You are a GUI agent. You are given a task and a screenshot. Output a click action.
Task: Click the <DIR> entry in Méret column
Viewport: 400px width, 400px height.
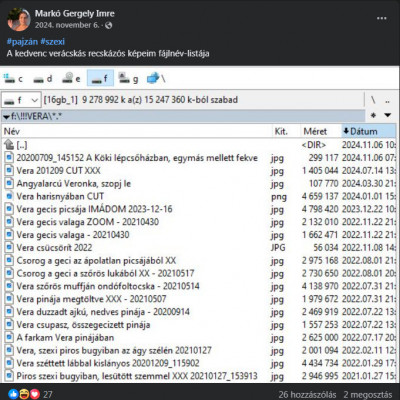[x=314, y=145]
